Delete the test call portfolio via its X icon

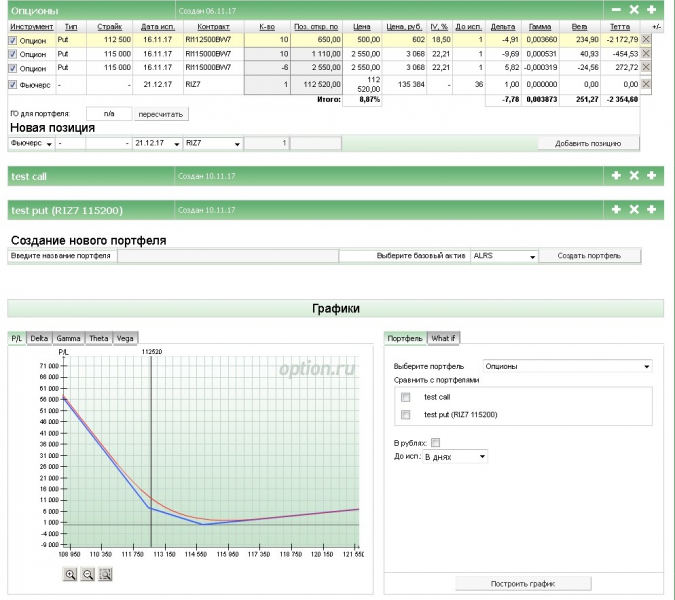point(634,175)
